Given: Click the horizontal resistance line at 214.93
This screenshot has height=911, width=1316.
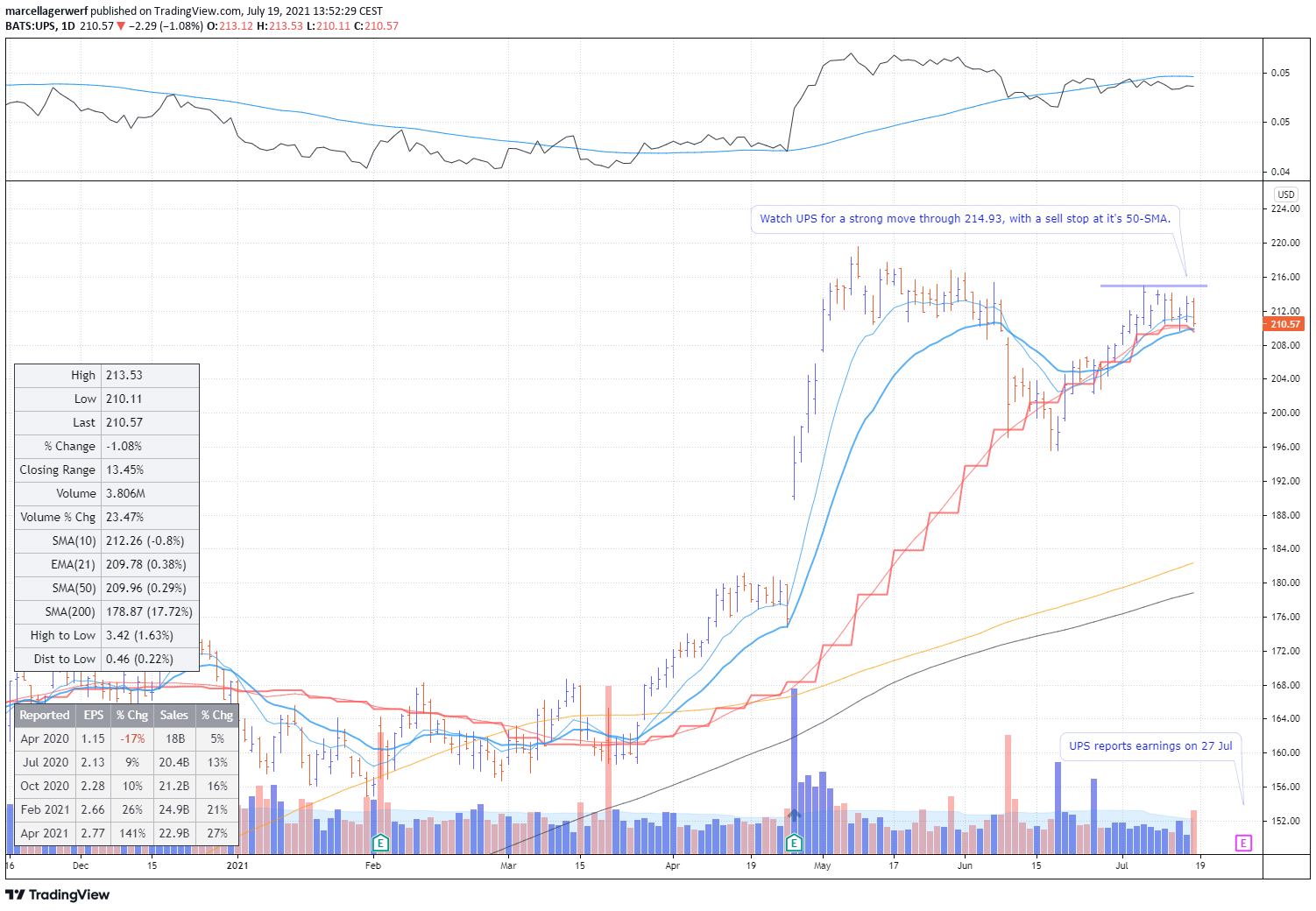Looking at the screenshot, I should point(1153,286).
